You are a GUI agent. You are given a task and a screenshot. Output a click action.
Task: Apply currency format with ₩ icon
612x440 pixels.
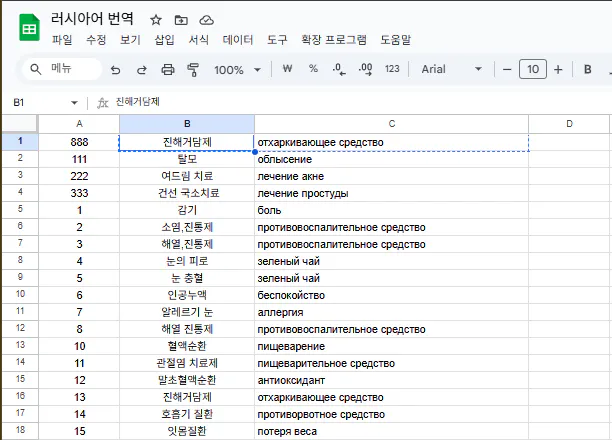[287, 69]
